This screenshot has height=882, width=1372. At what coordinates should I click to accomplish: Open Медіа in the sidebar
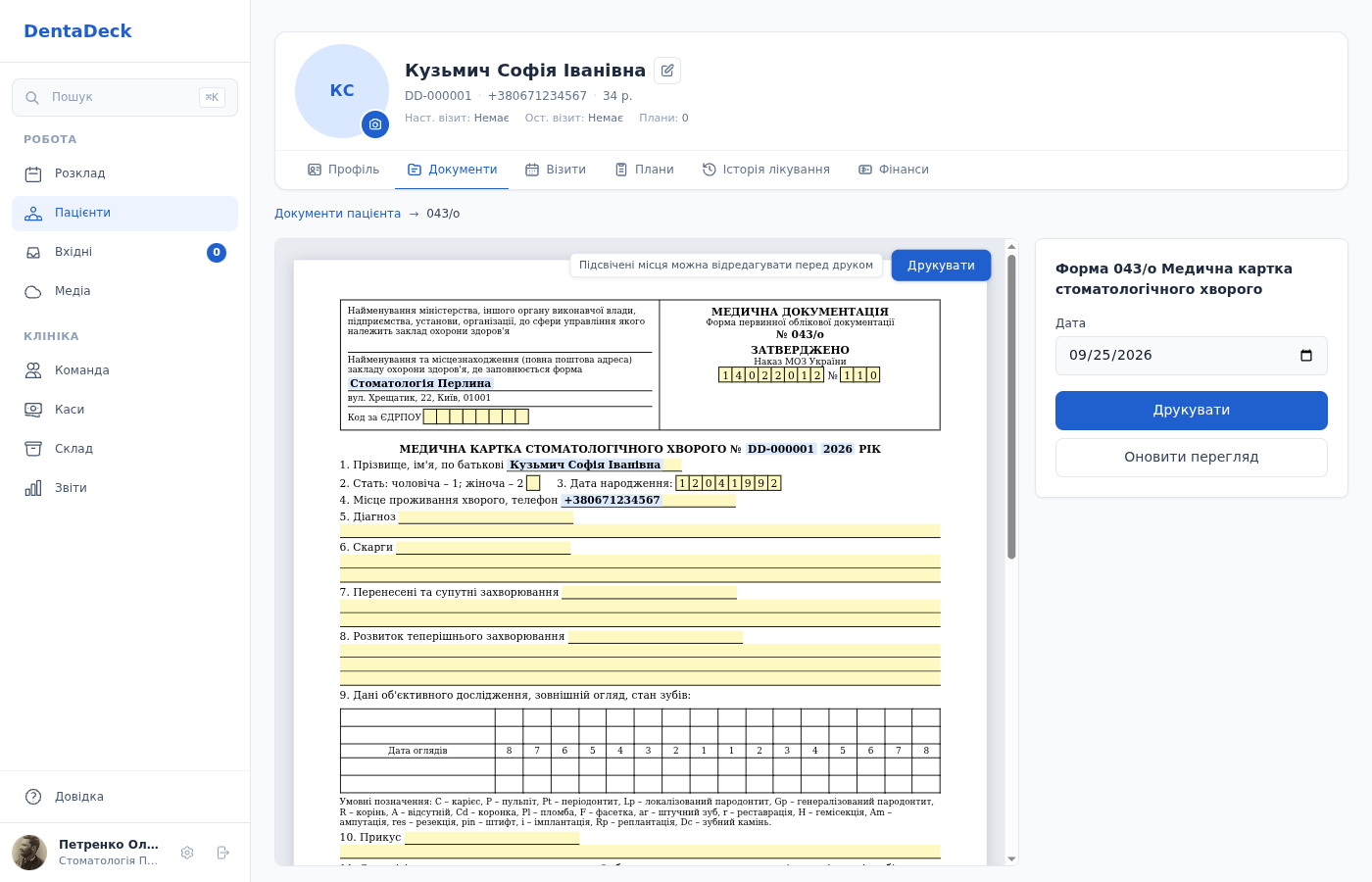click(x=124, y=291)
